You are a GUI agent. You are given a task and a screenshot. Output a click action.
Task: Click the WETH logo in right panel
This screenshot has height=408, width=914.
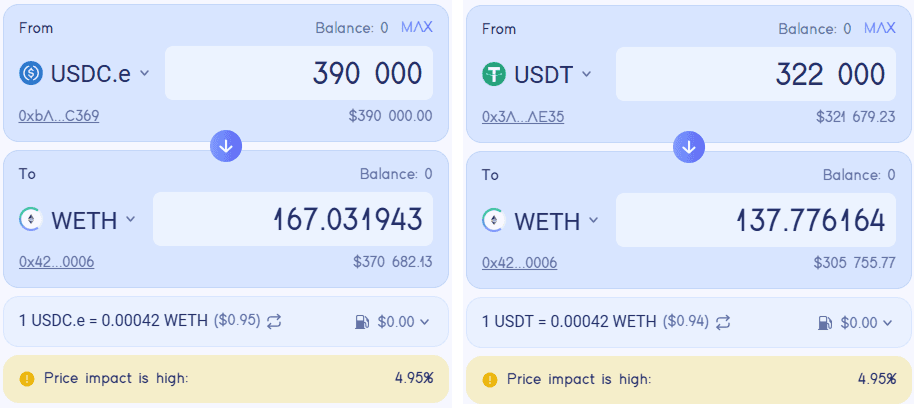[494, 220]
